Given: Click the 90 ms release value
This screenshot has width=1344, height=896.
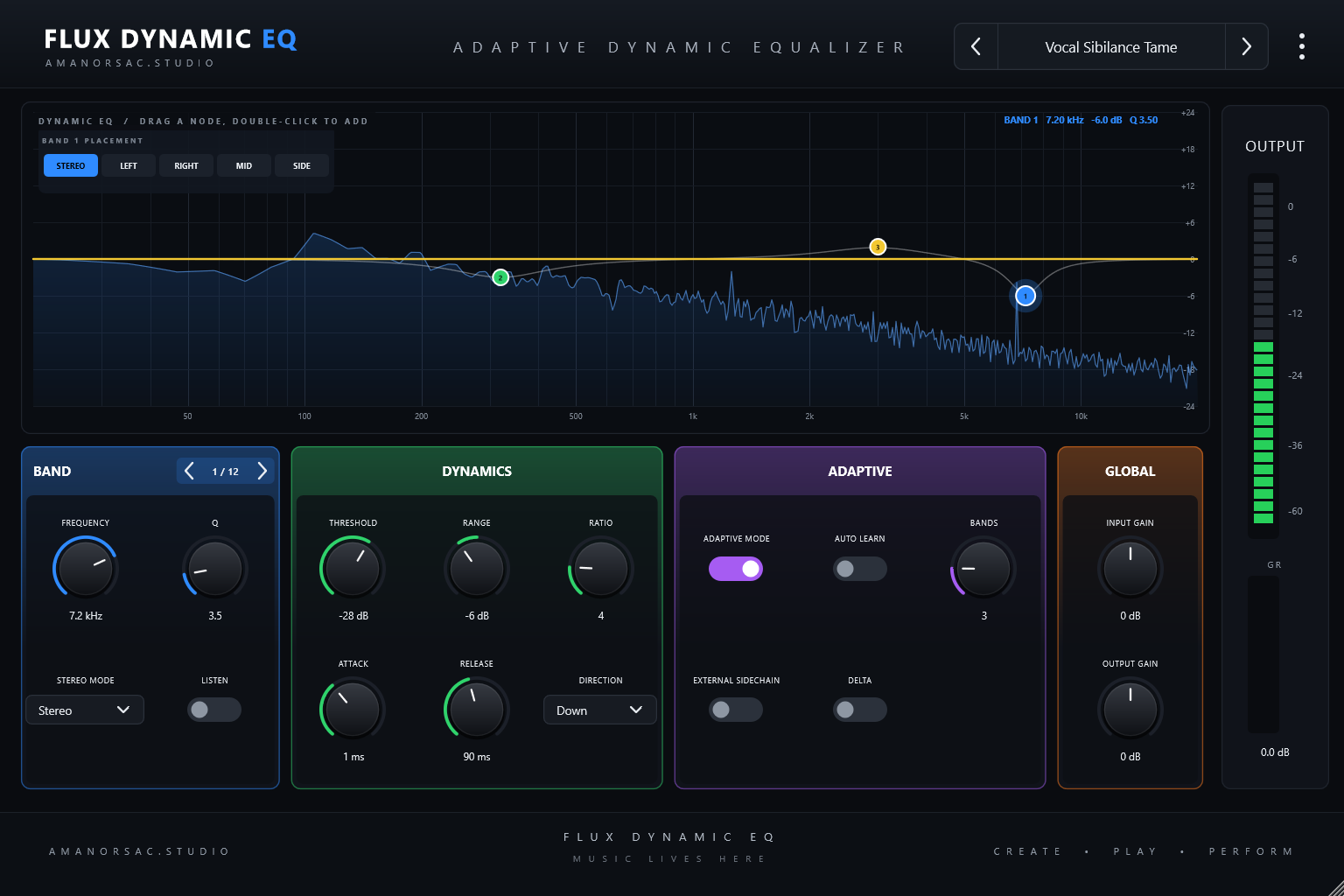Looking at the screenshot, I should point(477,757).
